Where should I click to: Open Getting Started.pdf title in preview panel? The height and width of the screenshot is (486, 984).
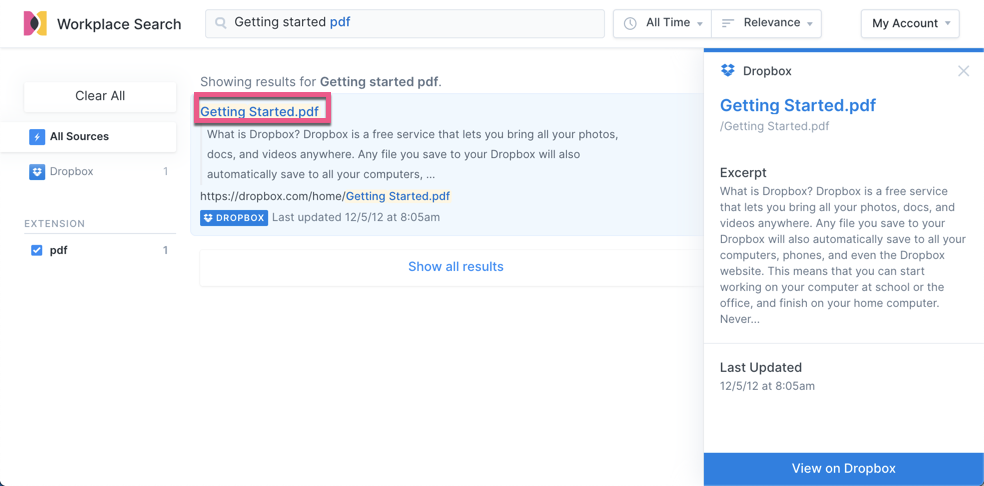pyautogui.click(x=798, y=105)
